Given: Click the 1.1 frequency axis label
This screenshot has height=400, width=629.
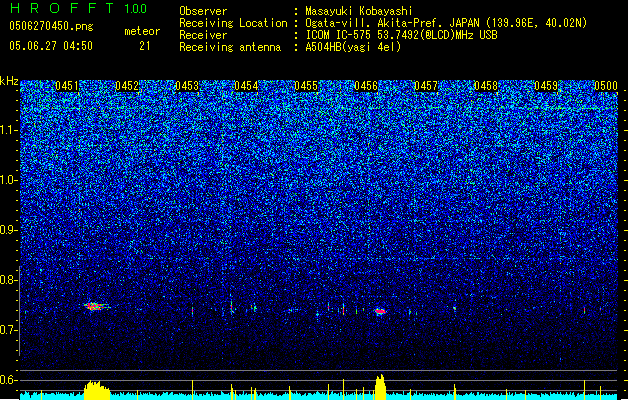Looking at the screenshot, I should point(9,130).
